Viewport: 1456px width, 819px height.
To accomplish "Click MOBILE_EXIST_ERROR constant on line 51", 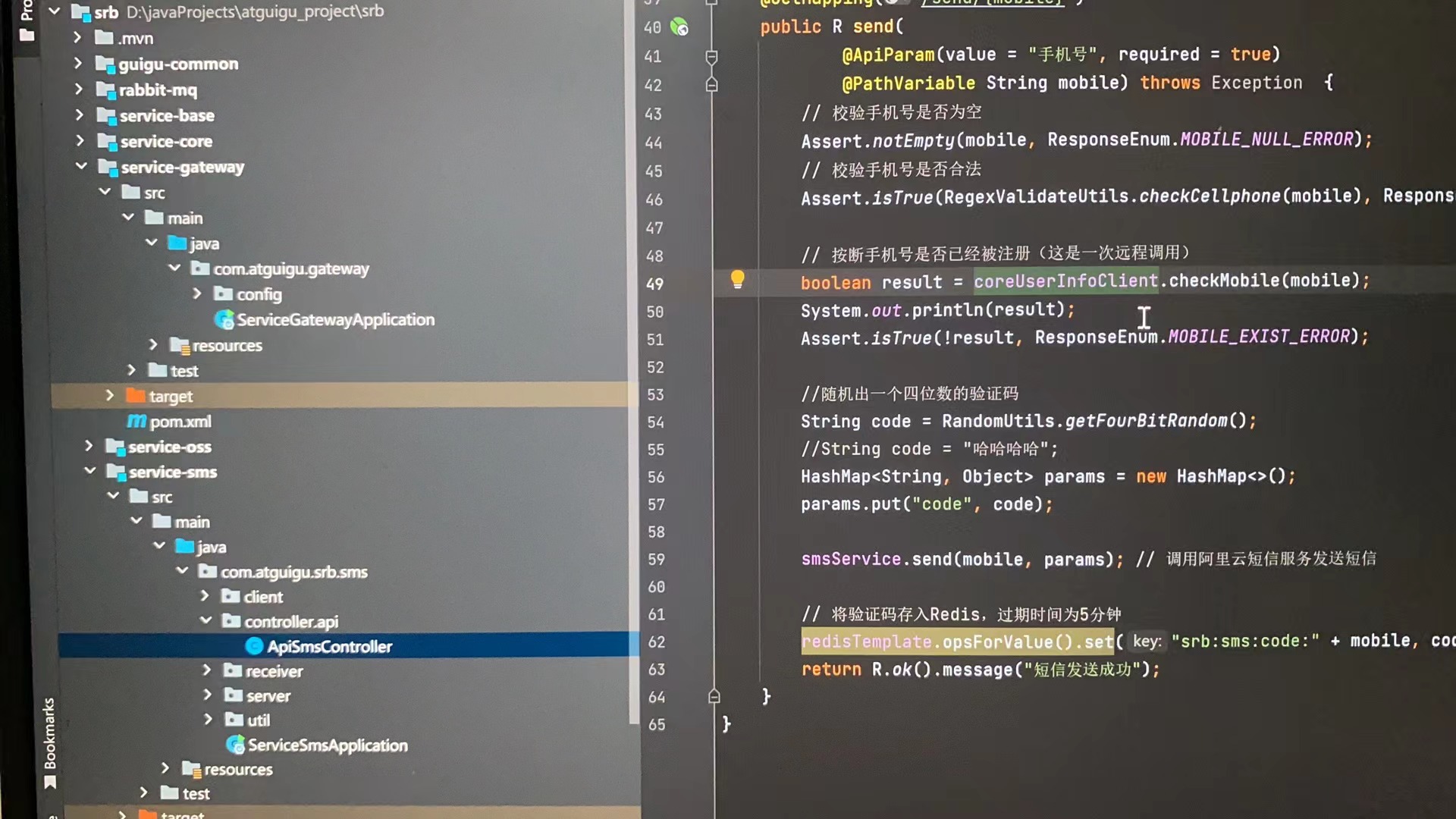I will tap(1259, 337).
